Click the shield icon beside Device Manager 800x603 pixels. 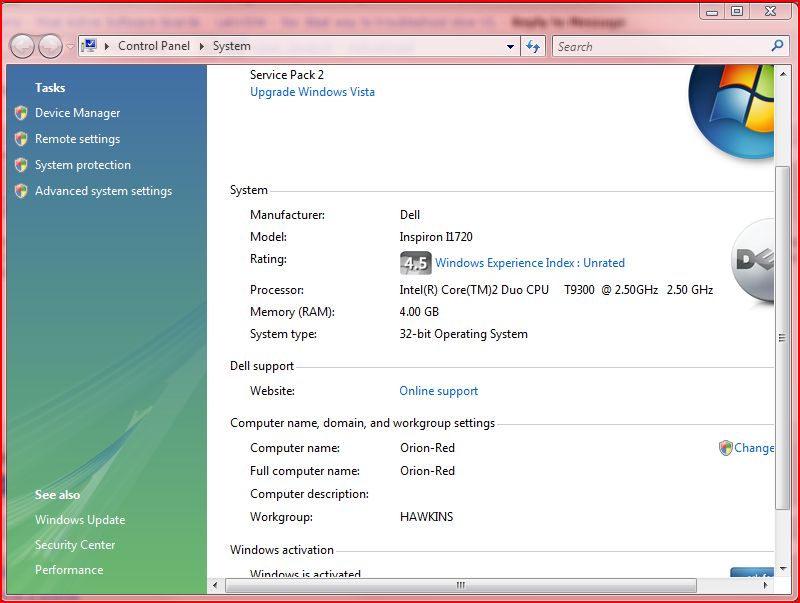click(21, 113)
